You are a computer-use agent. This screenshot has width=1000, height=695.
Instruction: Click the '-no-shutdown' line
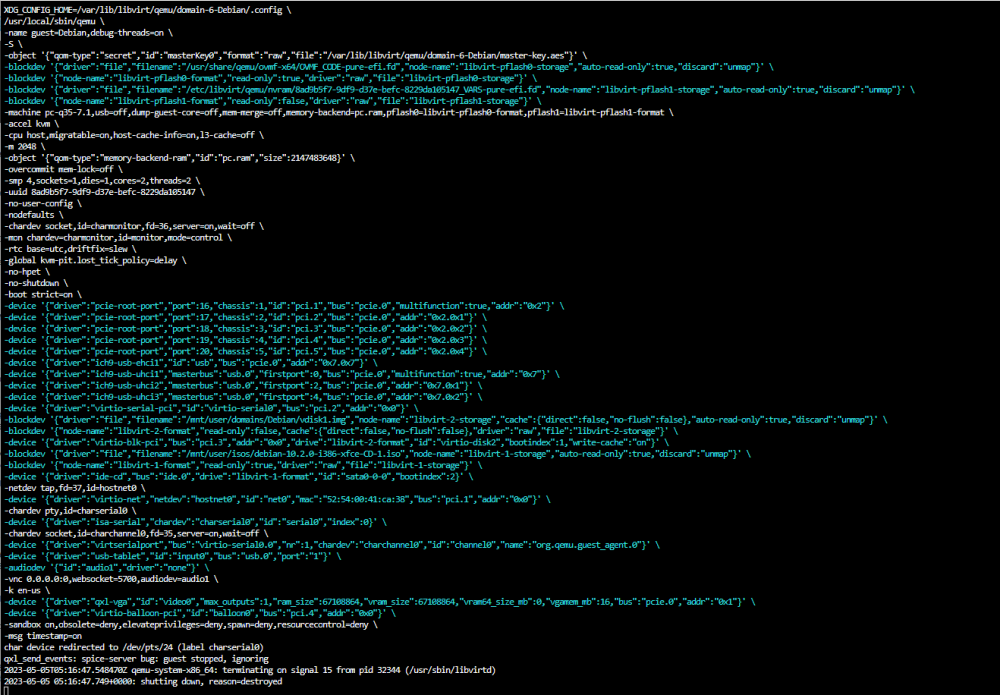click(36, 283)
